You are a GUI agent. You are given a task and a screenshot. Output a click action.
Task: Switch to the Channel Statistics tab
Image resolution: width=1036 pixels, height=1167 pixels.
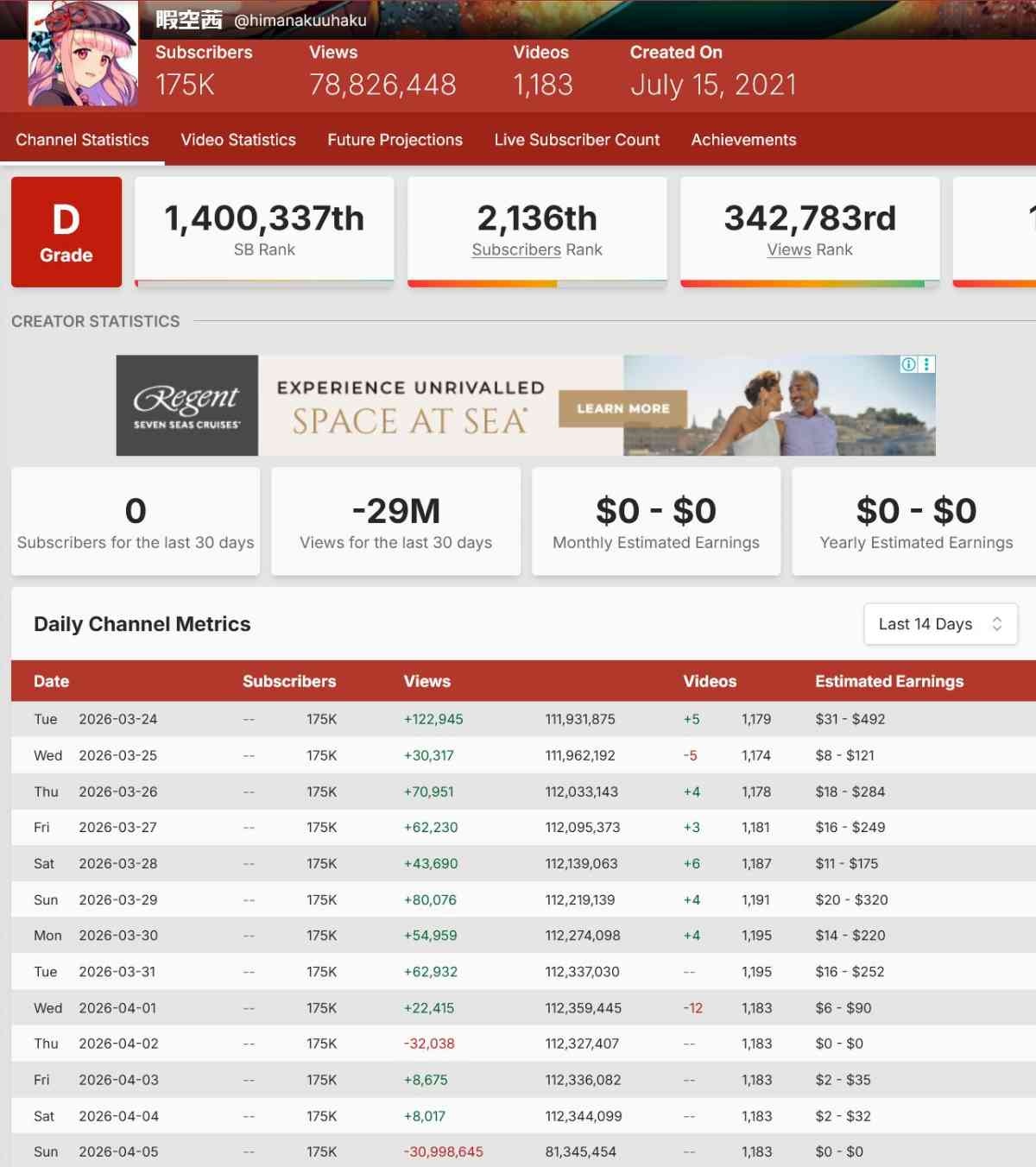tap(82, 140)
